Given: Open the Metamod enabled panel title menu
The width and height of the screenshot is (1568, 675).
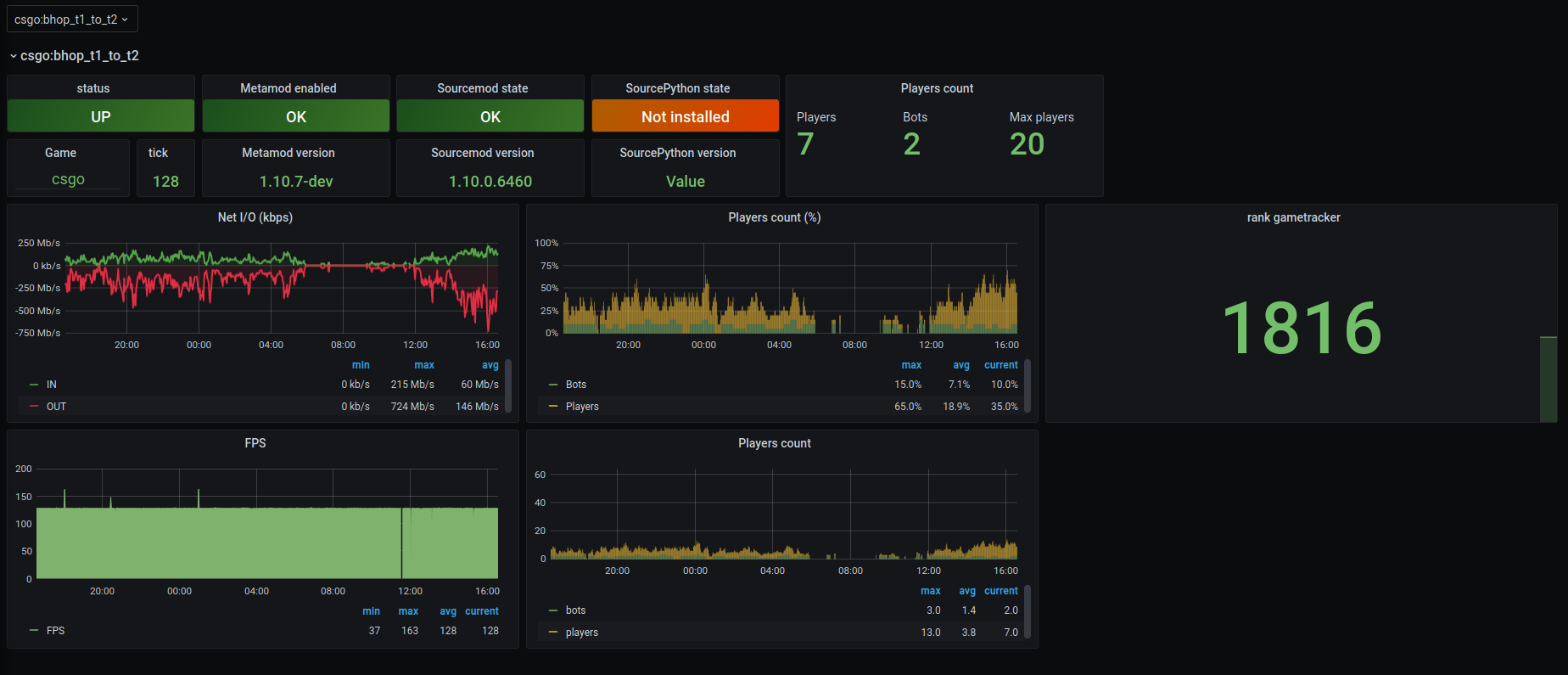Looking at the screenshot, I should click(x=288, y=88).
